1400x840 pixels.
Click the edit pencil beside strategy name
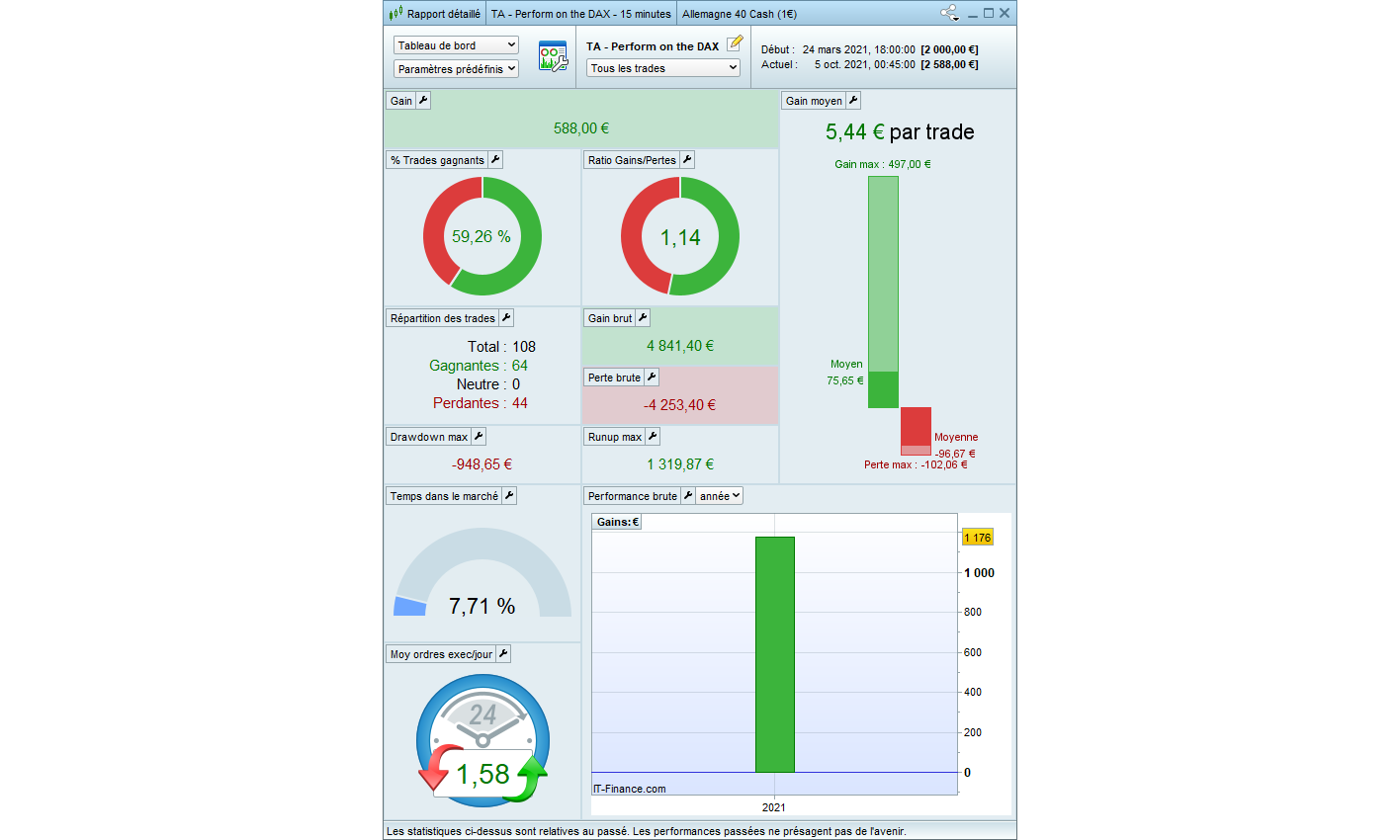[735, 43]
